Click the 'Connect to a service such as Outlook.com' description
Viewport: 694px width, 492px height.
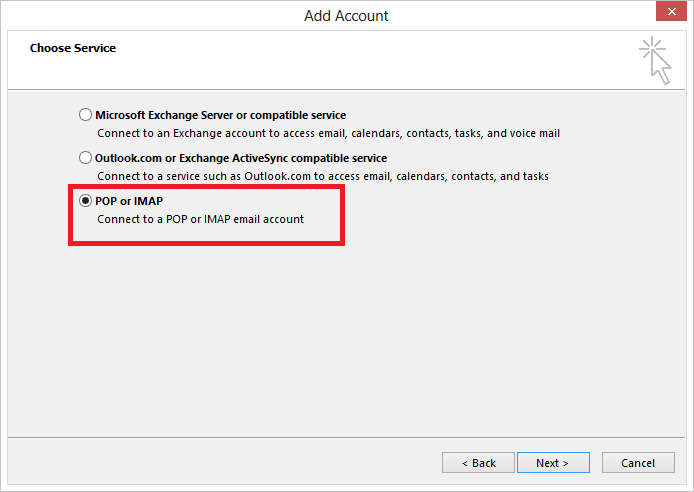(322, 176)
